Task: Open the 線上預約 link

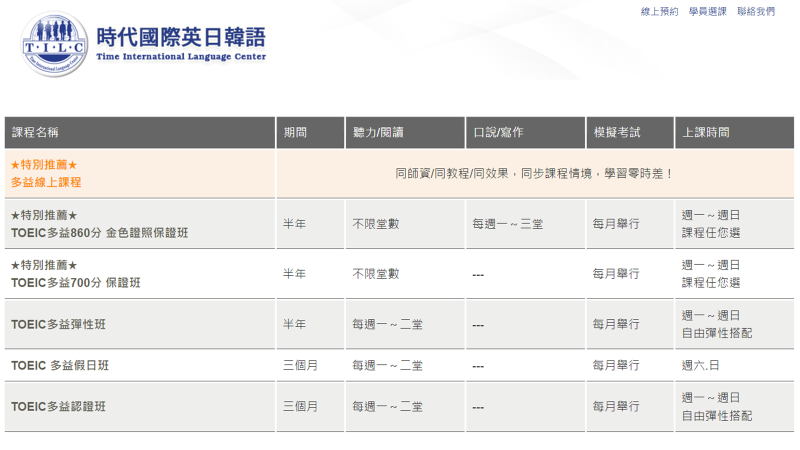Action: [x=659, y=12]
